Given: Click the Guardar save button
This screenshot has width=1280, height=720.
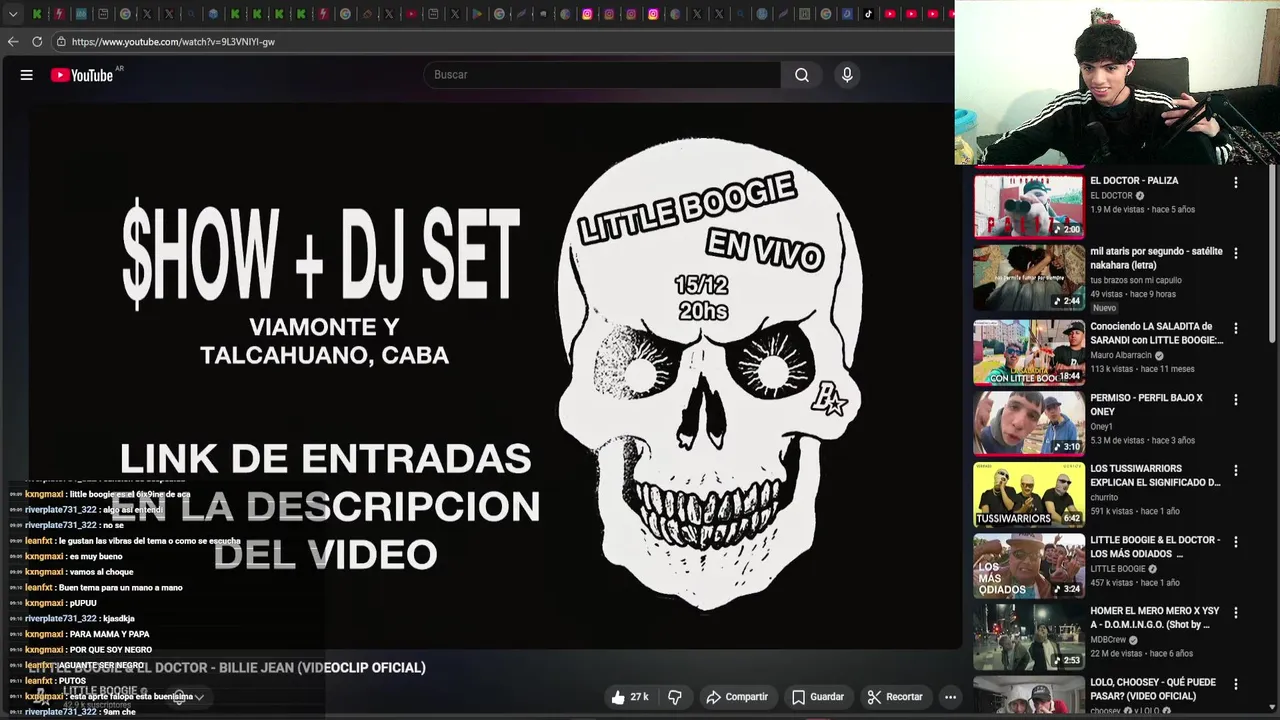Looking at the screenshot, I should 817,697.
